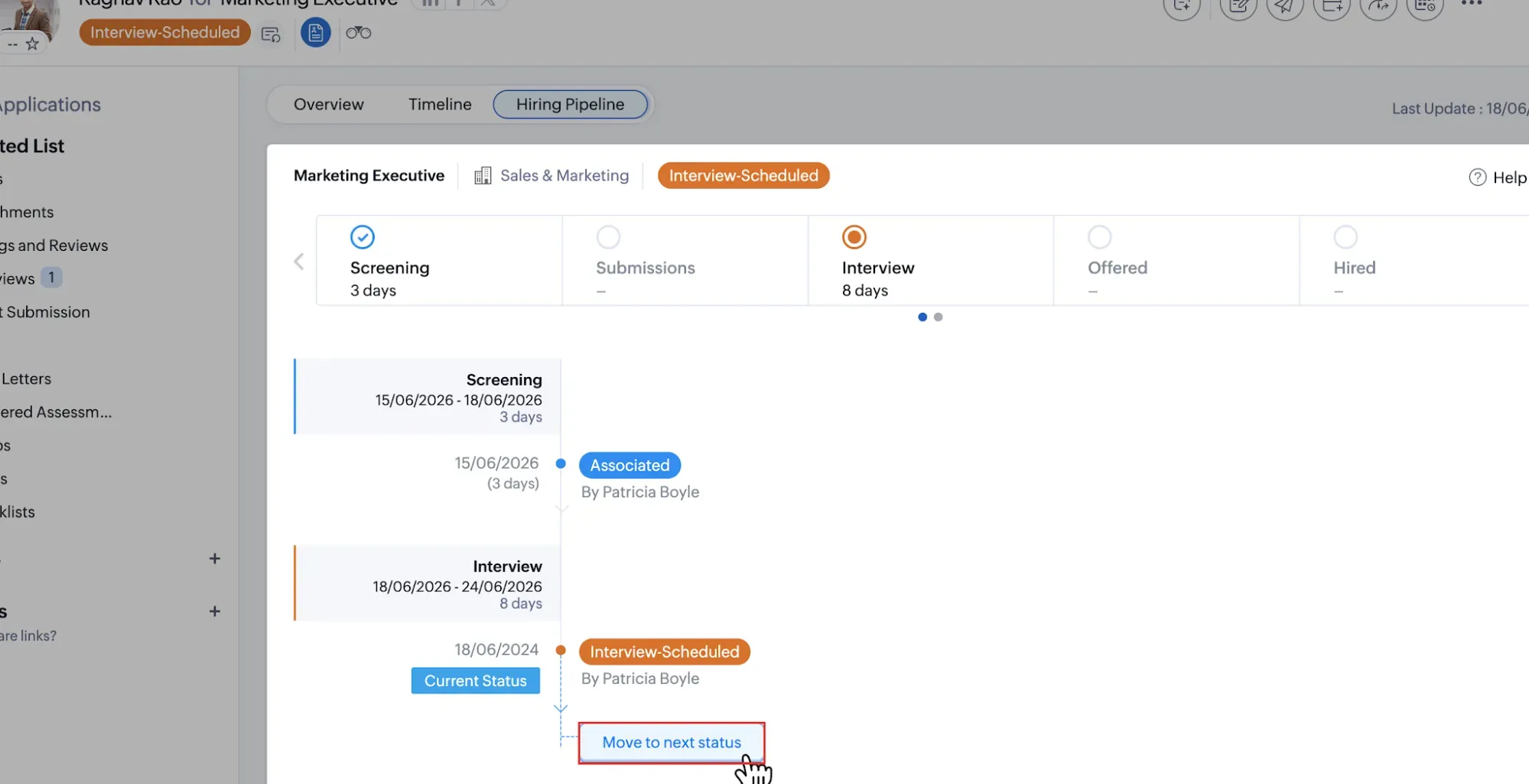Screen dimensions: 1529x784
Task: Click the Interview-Scheduled badge in the pipeline timeline
Action: pos(665,652)
